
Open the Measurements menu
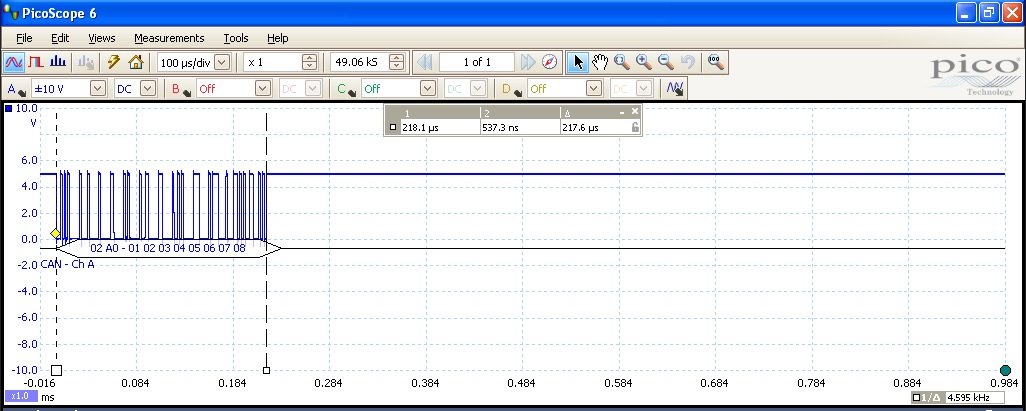coord(169,38)
